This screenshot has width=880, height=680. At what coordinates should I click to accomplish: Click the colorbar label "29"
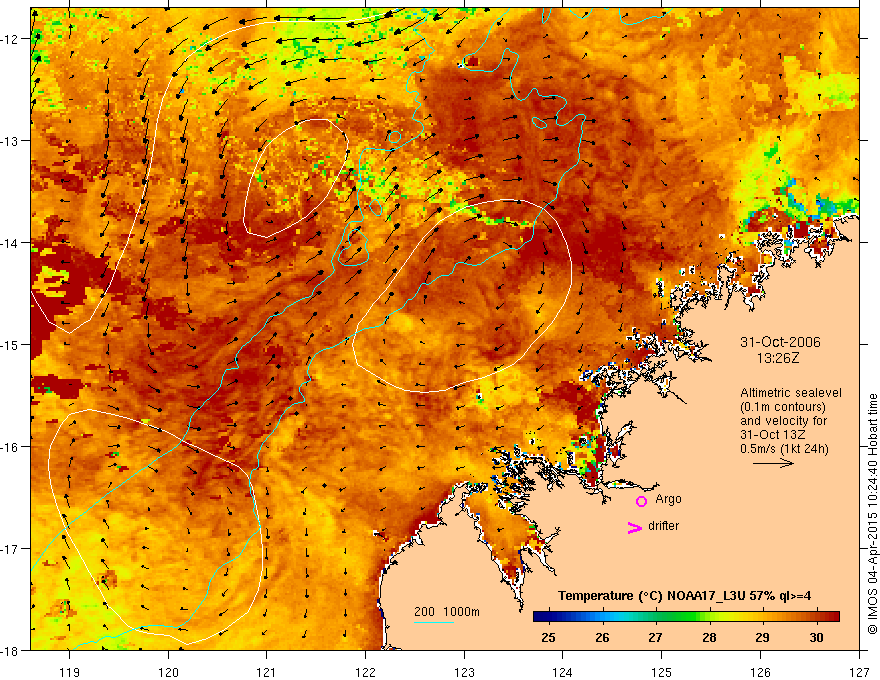[762, 637]
